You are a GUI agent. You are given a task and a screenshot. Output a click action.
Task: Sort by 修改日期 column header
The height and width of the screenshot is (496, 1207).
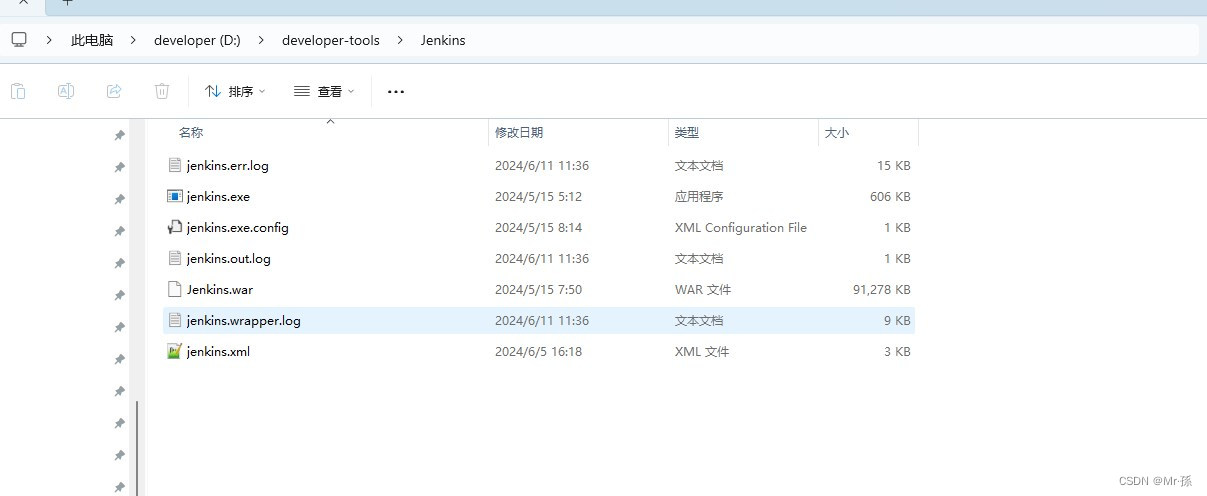click(519, 132)
